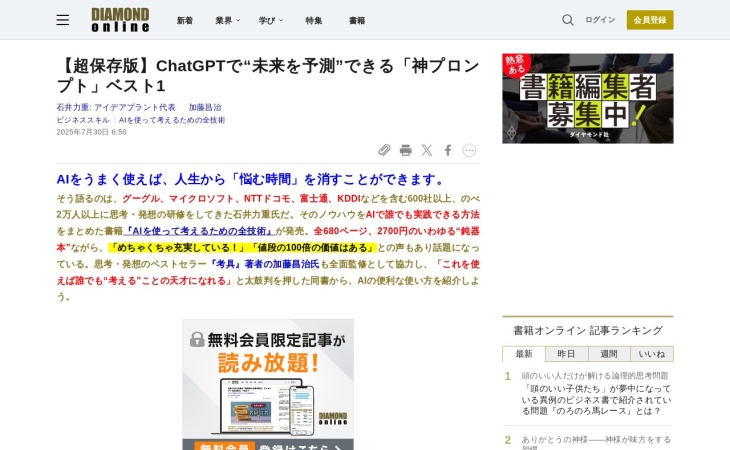Screen dimensions: 730x450
Task: Open the ビジネススキル category link
Action: (83, 120)
